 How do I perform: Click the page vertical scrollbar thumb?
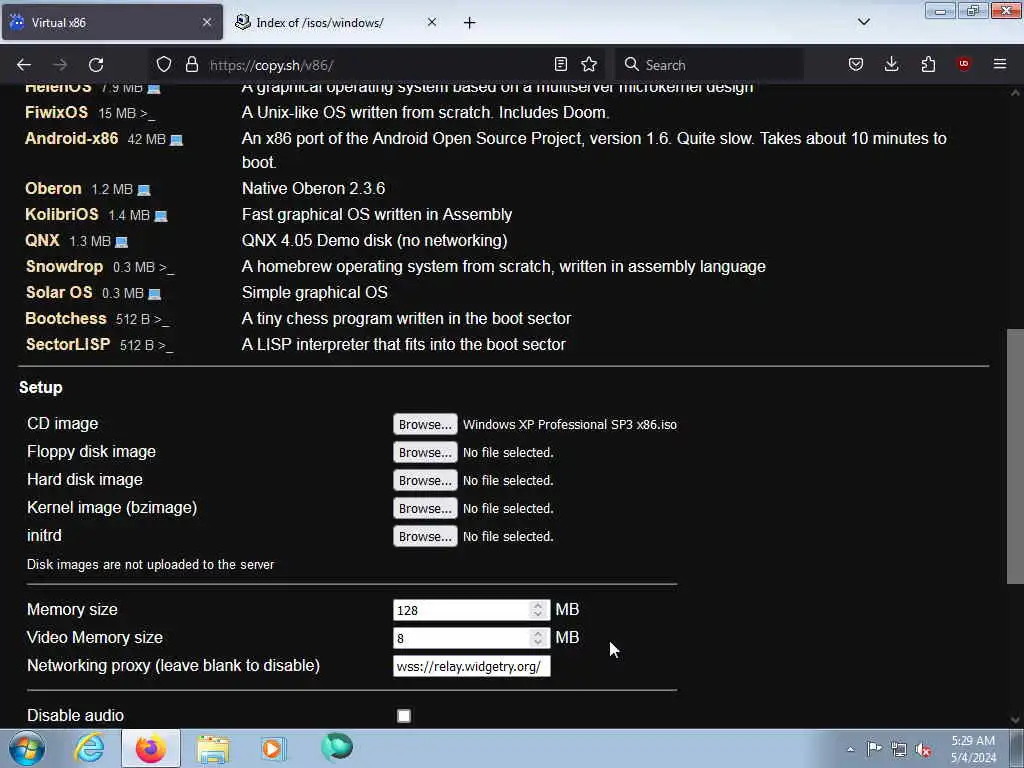pos(1015,456)
